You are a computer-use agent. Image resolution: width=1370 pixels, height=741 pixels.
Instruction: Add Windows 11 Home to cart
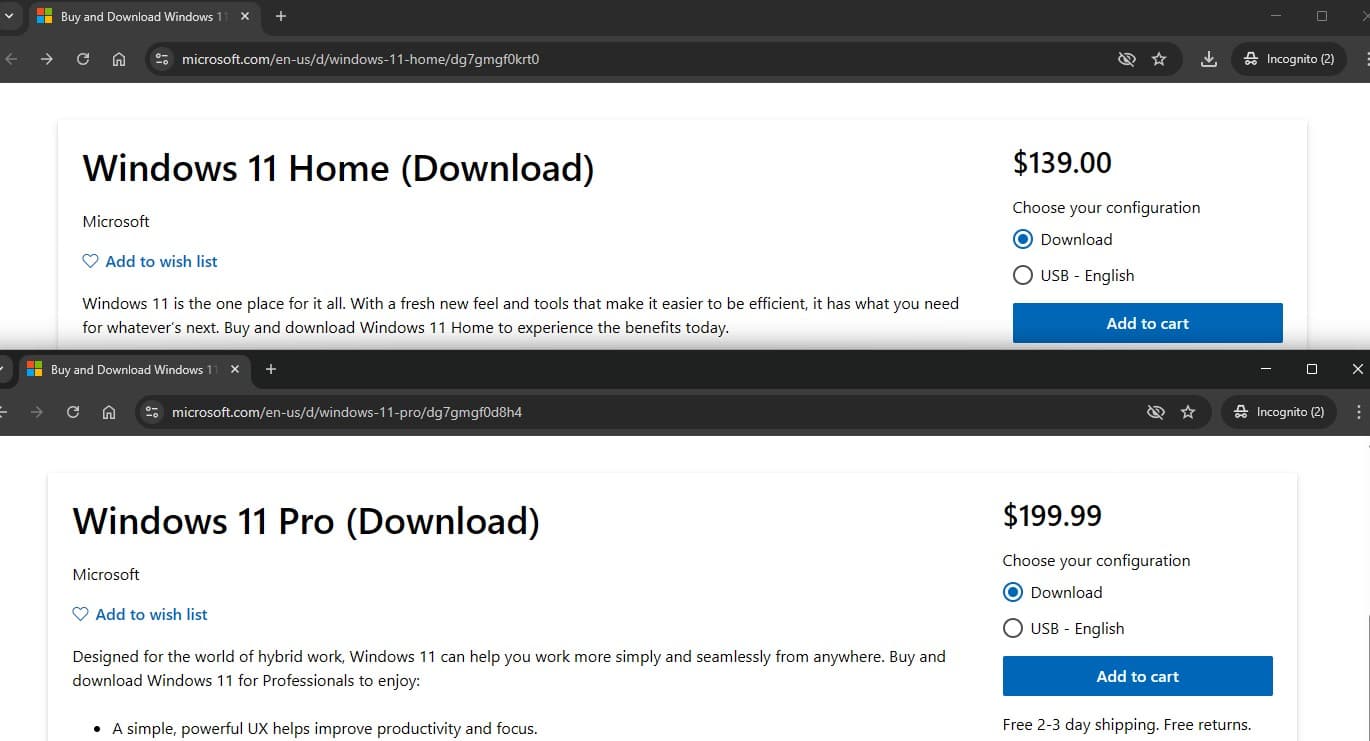pos(1147,324)
